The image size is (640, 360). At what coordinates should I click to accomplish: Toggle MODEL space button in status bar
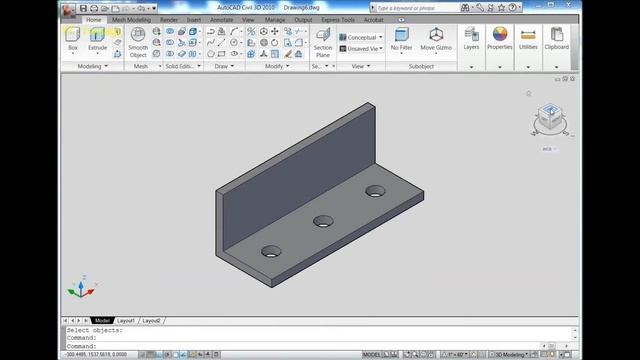pyautogui.click(x=371, y=355)
